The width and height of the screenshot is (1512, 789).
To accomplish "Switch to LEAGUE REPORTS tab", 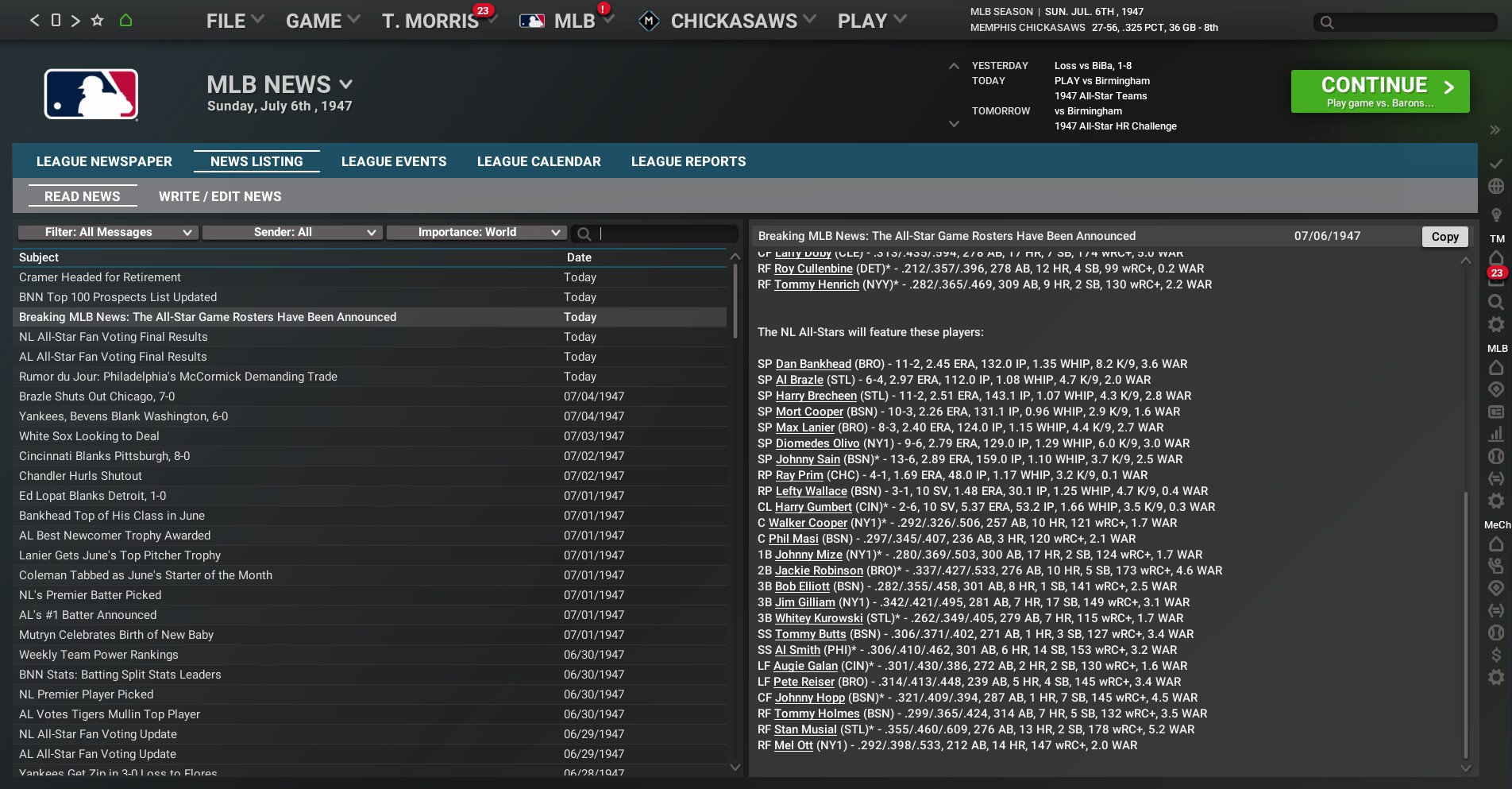I will 688,161.
